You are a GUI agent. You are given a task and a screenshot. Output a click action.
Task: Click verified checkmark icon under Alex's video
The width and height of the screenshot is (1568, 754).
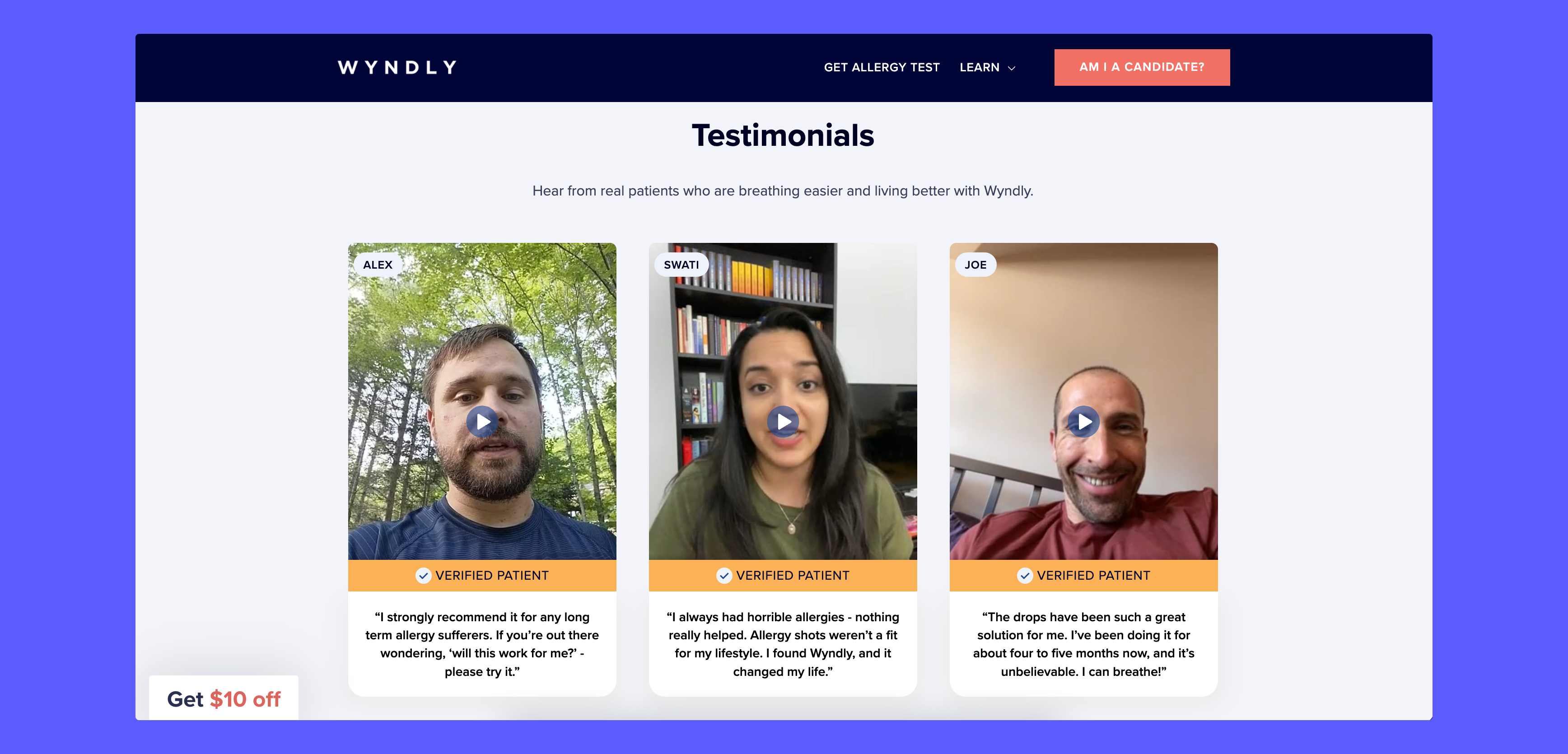423,575
